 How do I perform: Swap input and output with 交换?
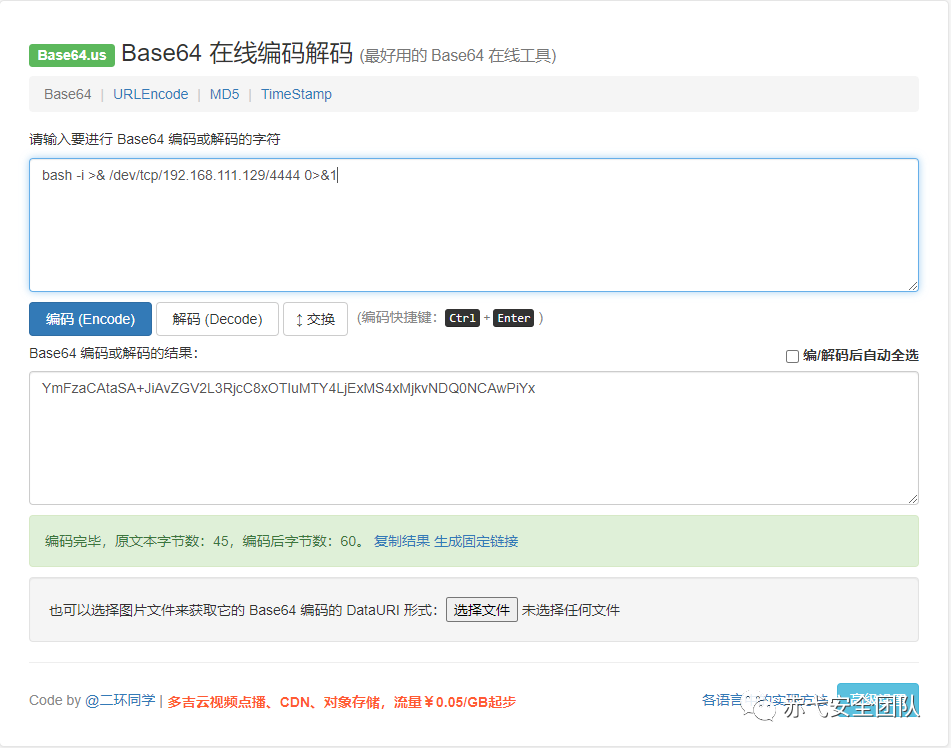(315, 319)
